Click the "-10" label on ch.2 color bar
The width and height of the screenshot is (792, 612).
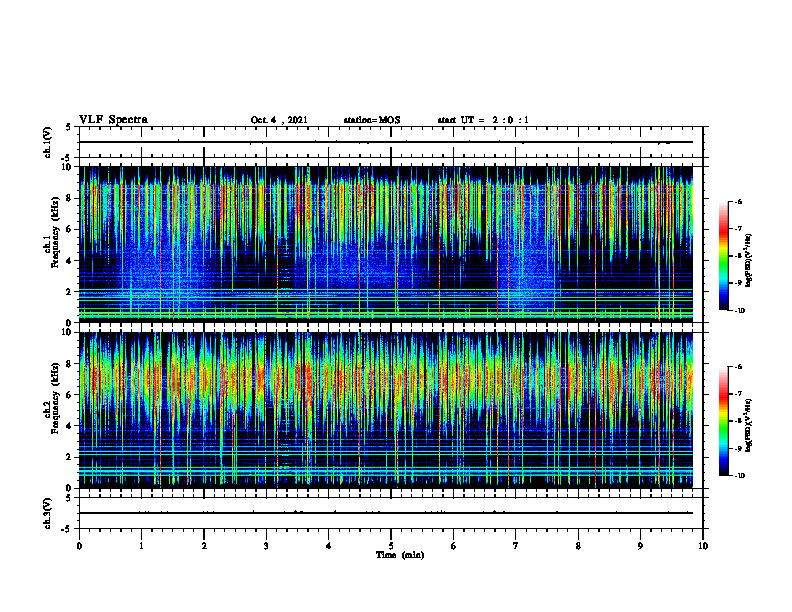740,476
